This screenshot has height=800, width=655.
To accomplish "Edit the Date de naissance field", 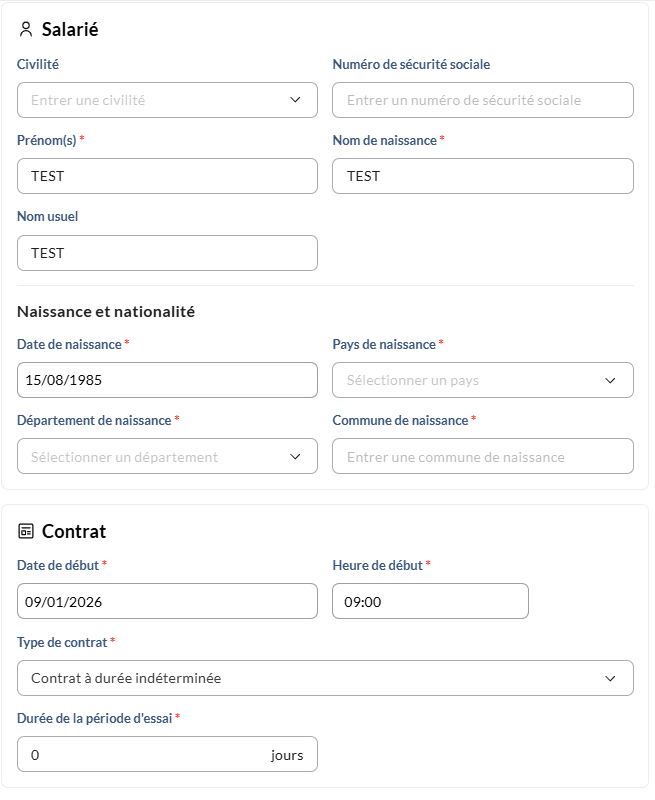I will point(167,380).
